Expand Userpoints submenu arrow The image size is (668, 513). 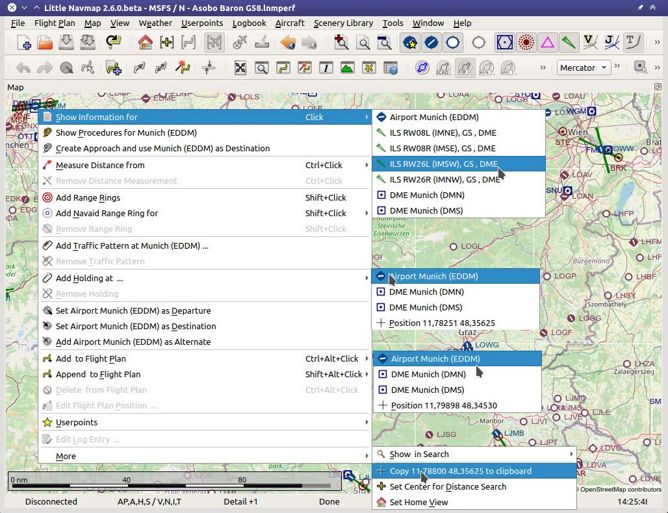[366, 422]
